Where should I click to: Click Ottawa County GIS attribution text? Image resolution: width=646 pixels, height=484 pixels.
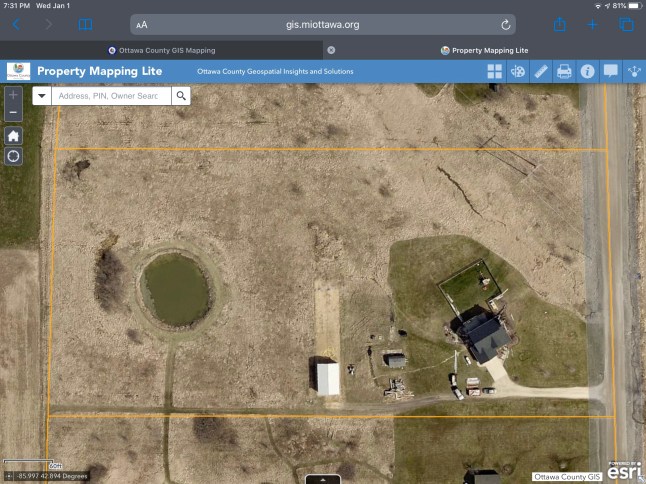tap(567, 477)
